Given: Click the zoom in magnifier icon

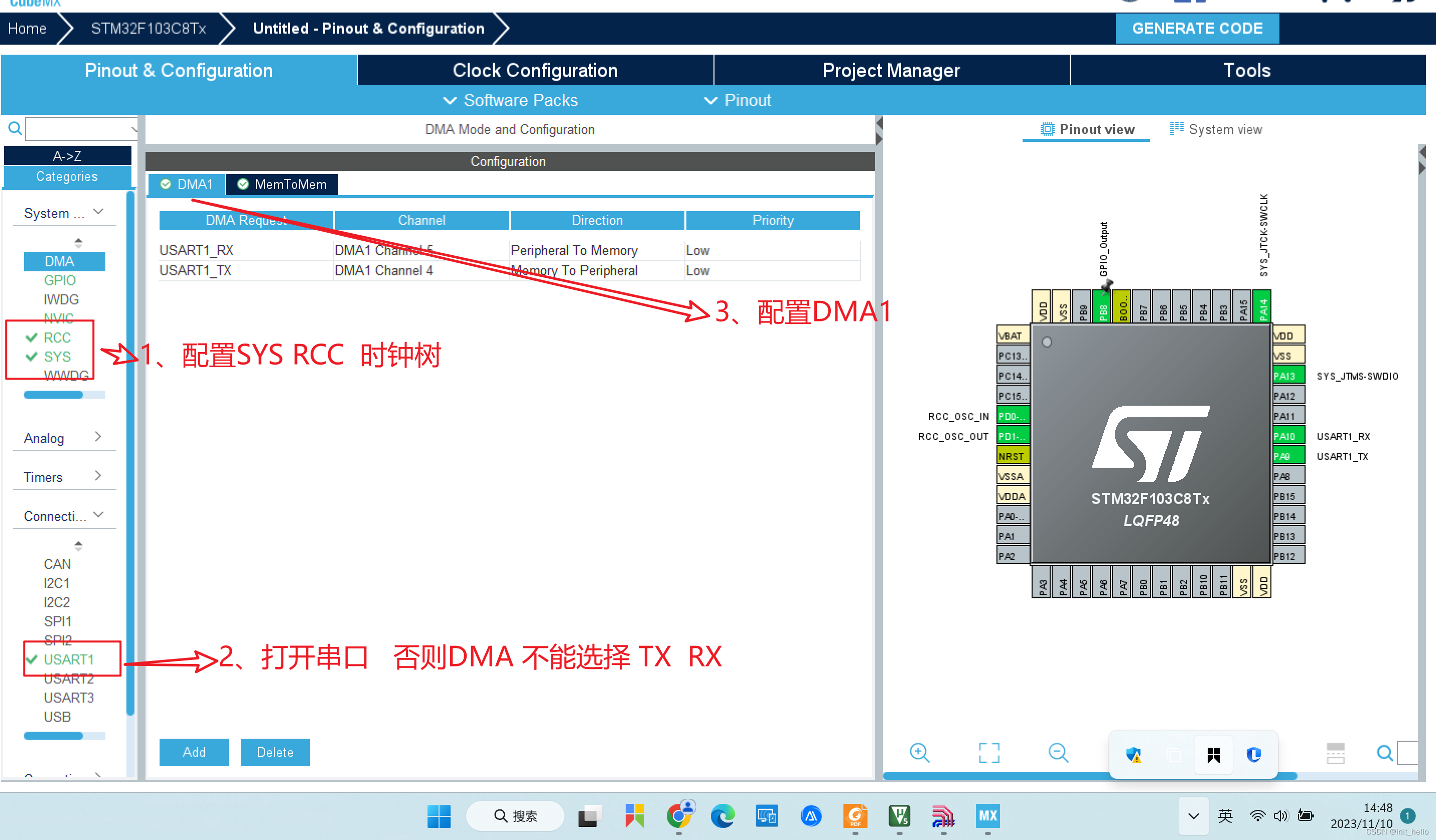Looking at the screenshot, I should tap(919, 752).
